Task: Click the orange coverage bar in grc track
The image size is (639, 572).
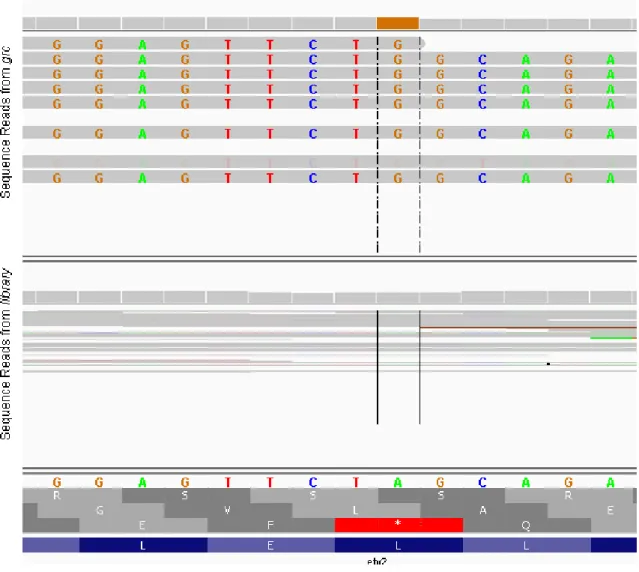Action: tap(397, 23)
